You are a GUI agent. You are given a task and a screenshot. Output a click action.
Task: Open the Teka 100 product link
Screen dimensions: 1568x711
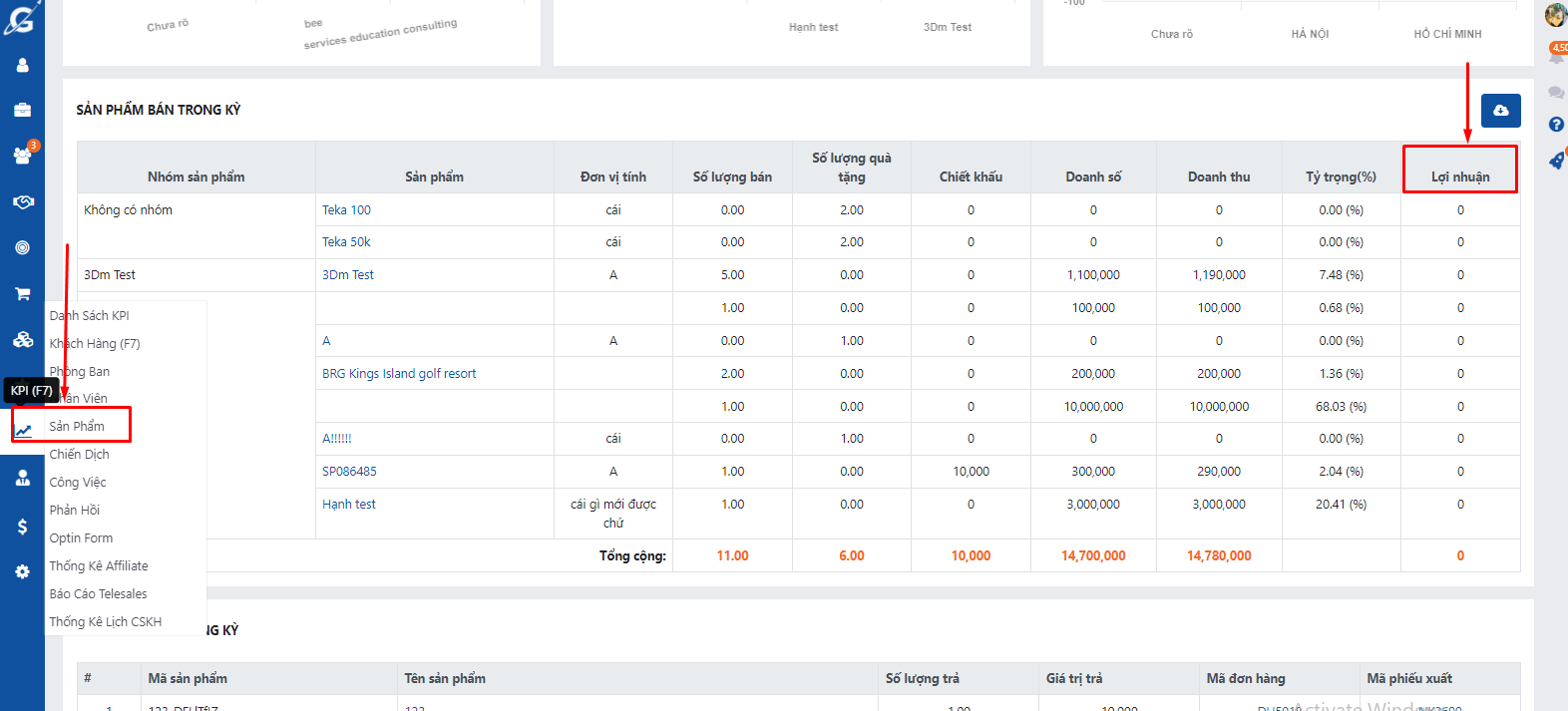pyautogui.click(x=346, y=209)
